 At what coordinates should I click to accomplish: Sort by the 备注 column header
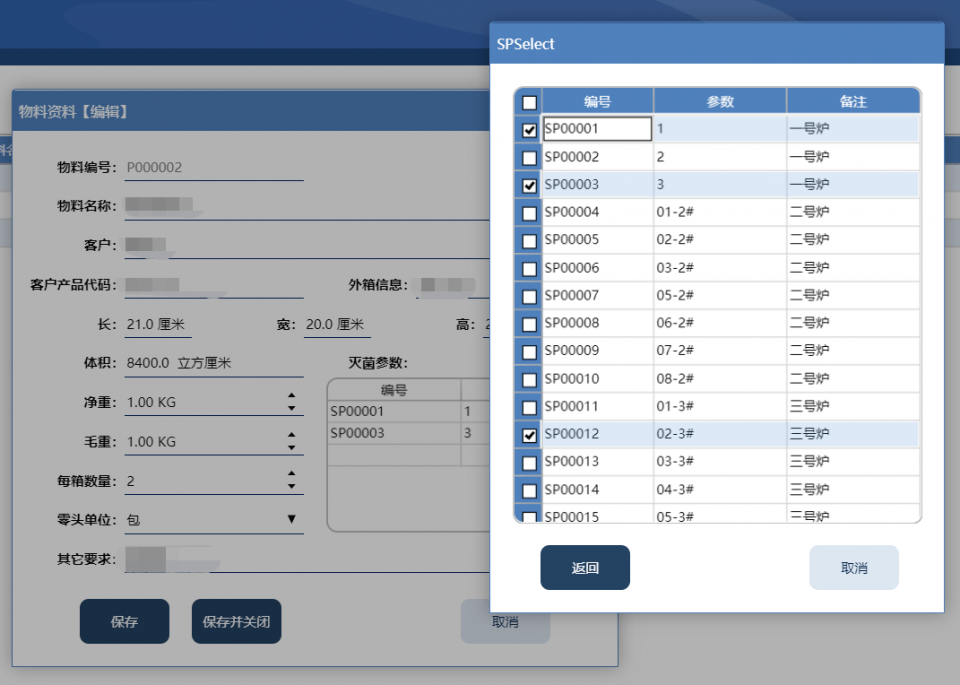coord(853,101)
